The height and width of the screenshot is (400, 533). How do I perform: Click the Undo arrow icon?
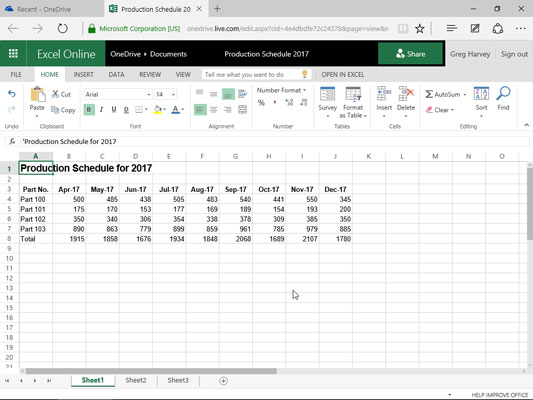pyautogui.click(x=12, y=94)
